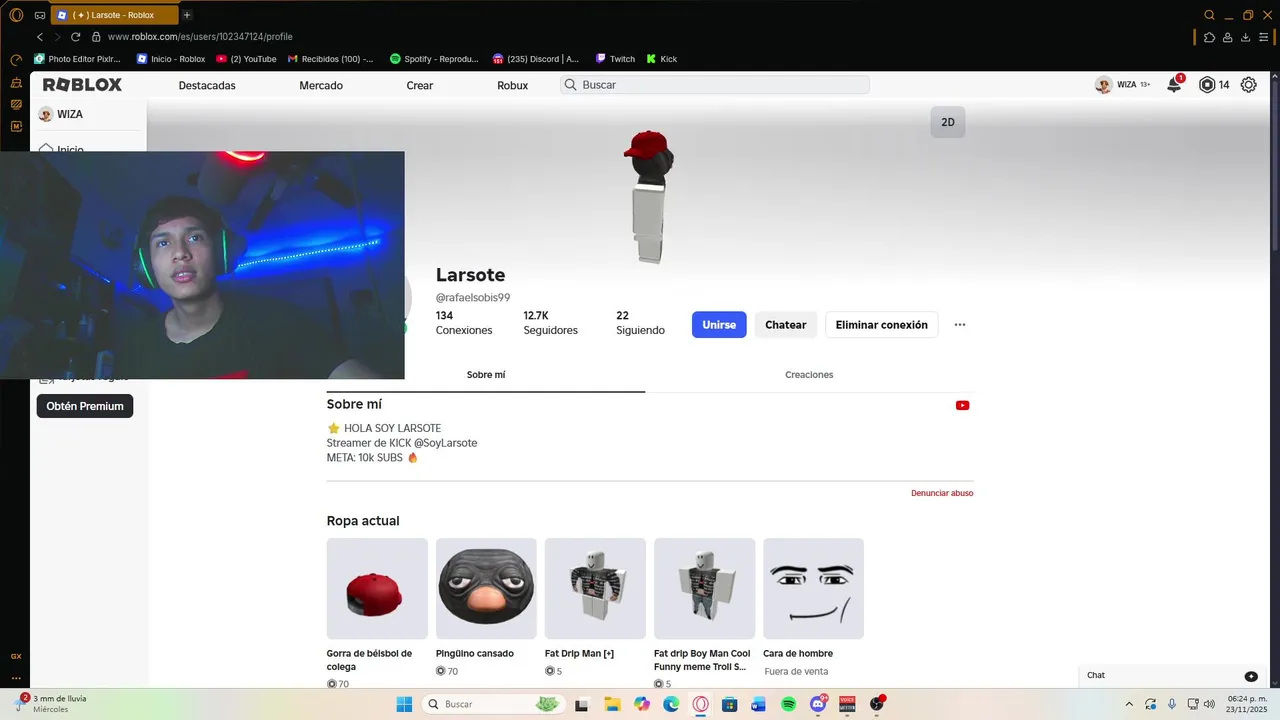Viewport: 1280px width, 720px height.
Task: Open Microsoft Store from the taskbar
Action: tap(729, 704)
